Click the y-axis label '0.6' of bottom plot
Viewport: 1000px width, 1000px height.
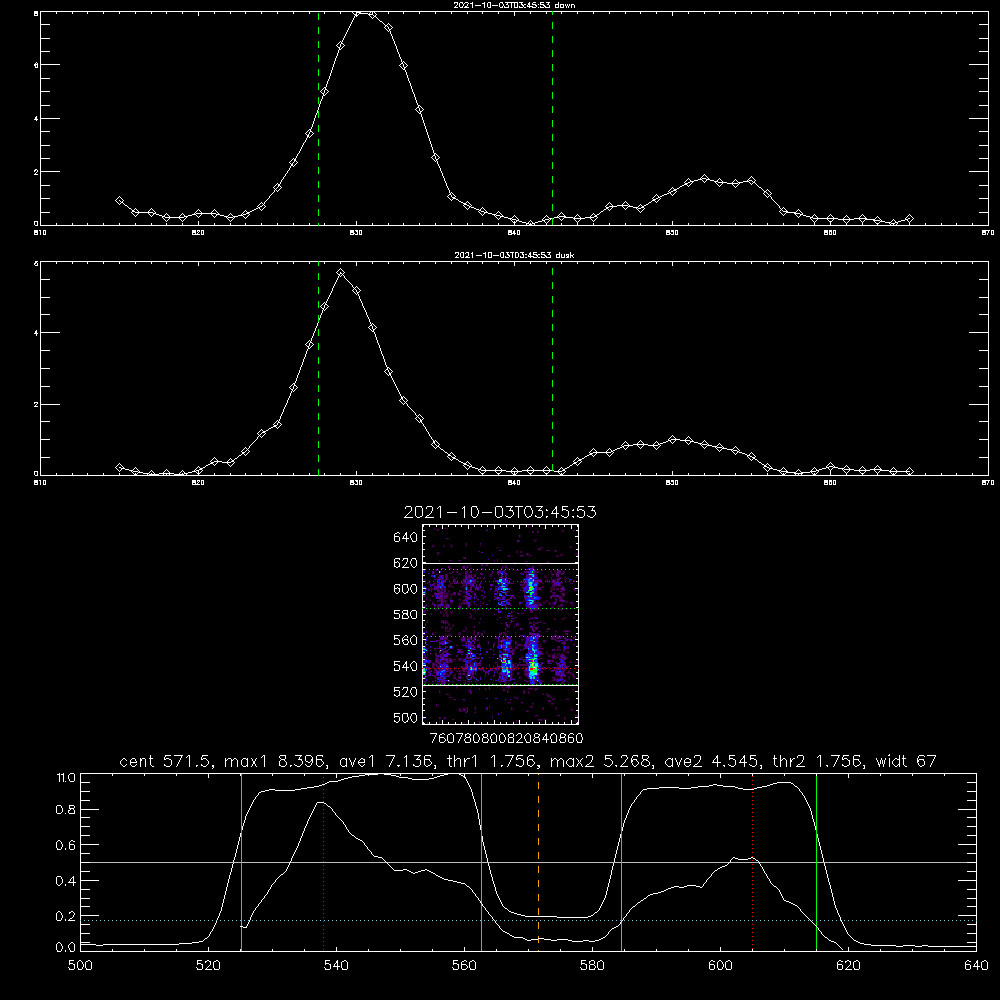point(66,845)
